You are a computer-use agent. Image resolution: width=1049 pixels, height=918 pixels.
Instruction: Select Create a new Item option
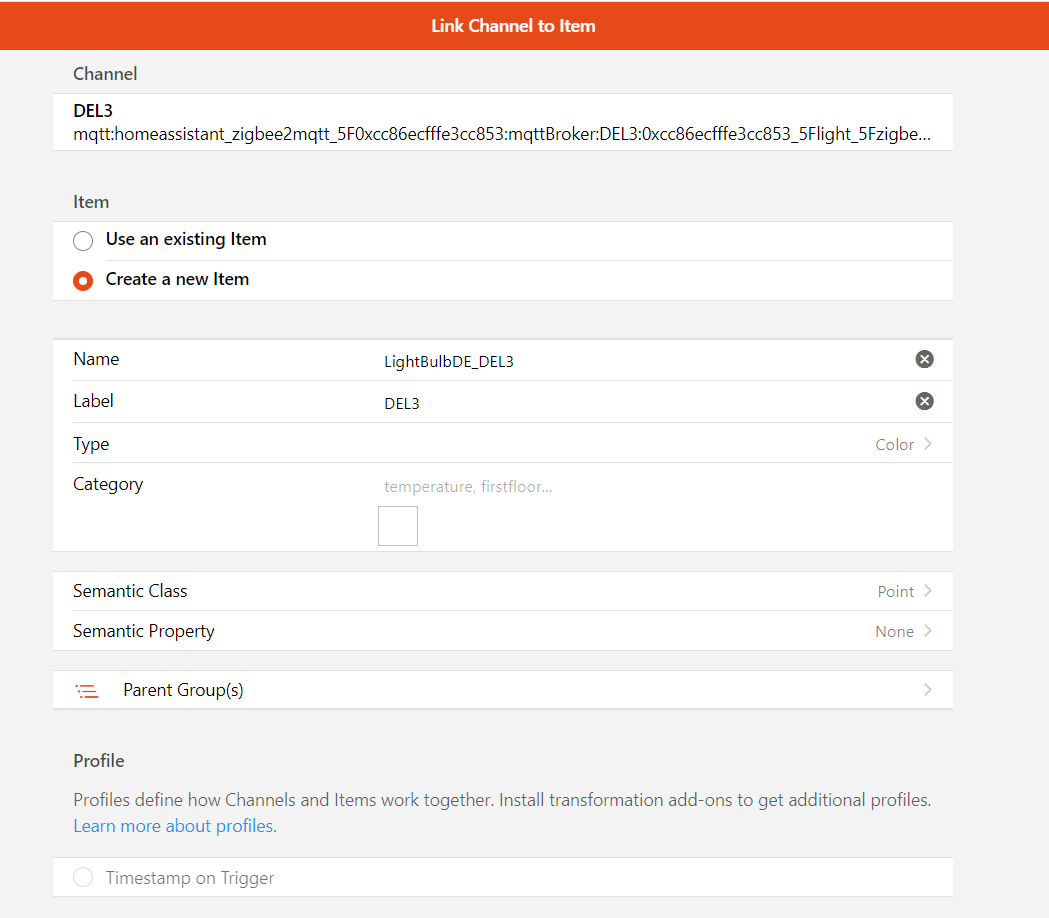[x=84, y=281]
